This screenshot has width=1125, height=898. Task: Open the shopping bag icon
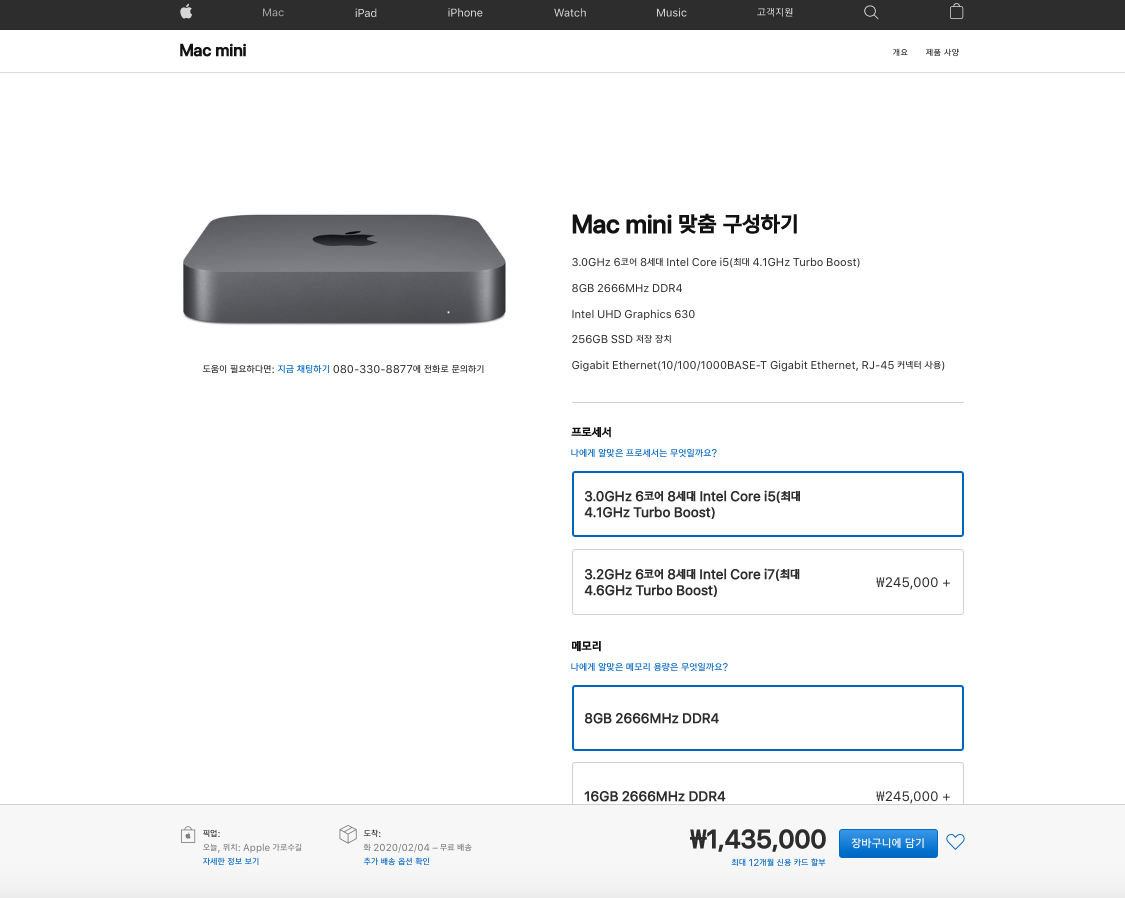[956, 11]
